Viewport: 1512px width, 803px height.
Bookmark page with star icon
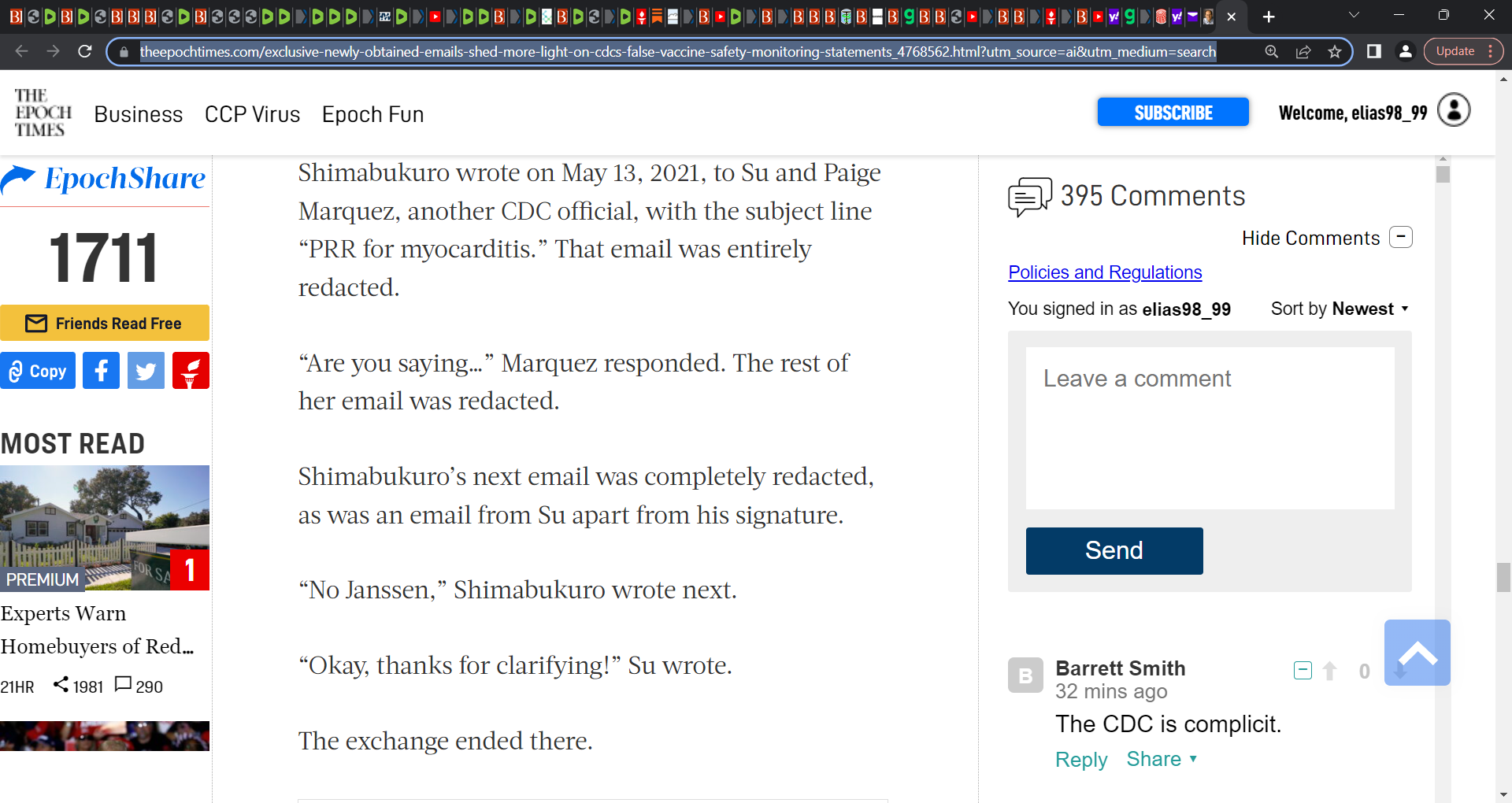pyautogui.click(x=1335, y=52)
